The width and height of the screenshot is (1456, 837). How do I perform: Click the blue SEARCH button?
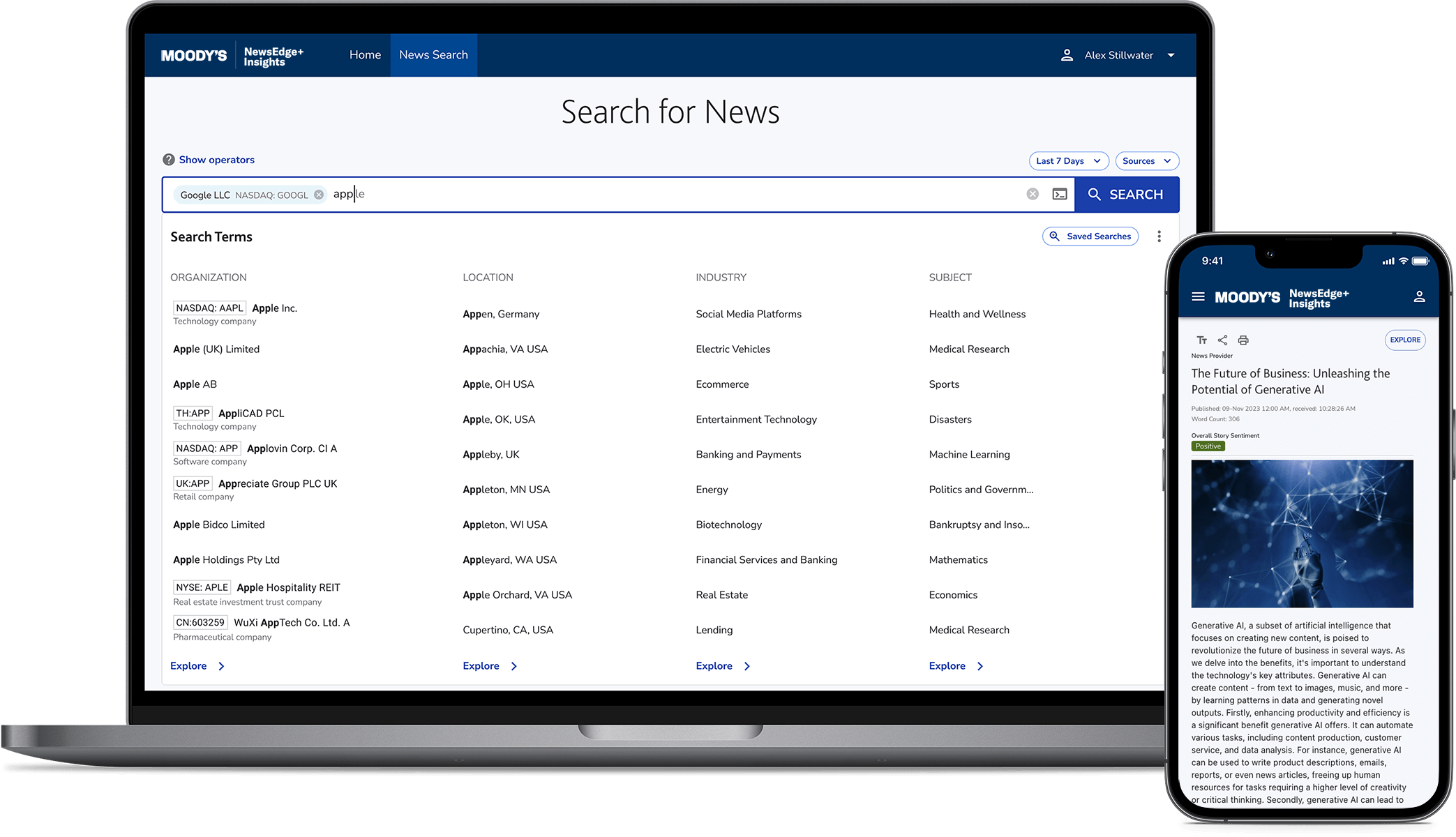click(1126, 195)
